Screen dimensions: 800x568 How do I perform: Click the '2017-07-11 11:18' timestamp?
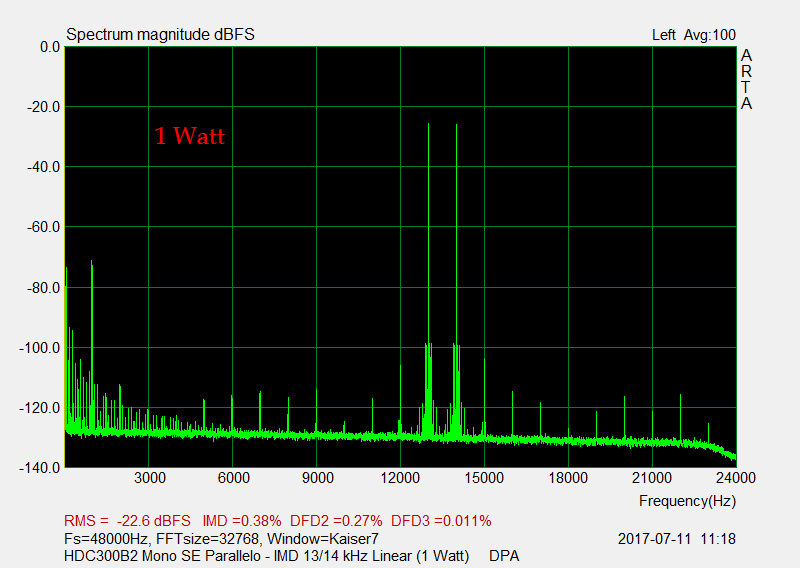click(x=677, y=539)
